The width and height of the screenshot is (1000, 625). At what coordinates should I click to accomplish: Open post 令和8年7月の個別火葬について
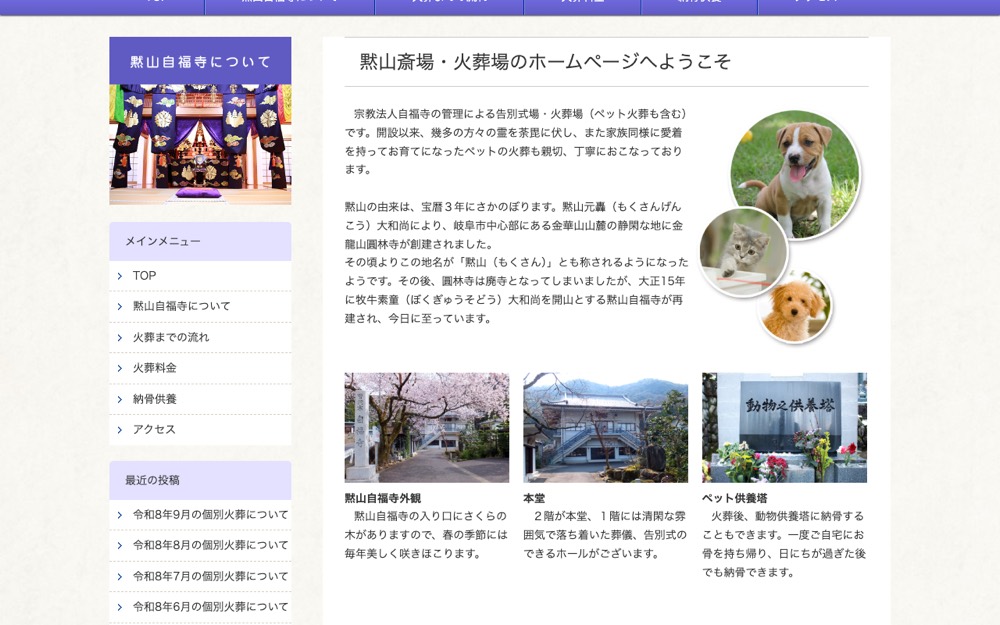pos(210,577)
